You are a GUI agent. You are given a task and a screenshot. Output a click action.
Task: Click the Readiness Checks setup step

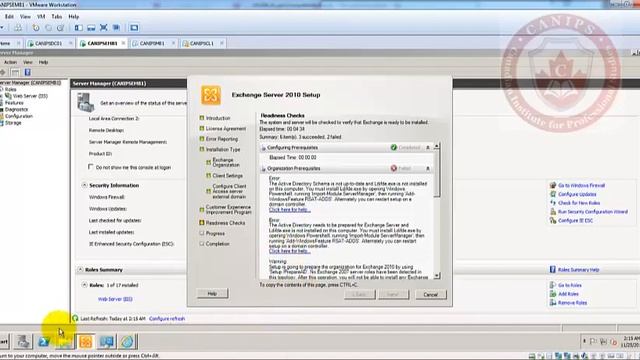(225, 223)
